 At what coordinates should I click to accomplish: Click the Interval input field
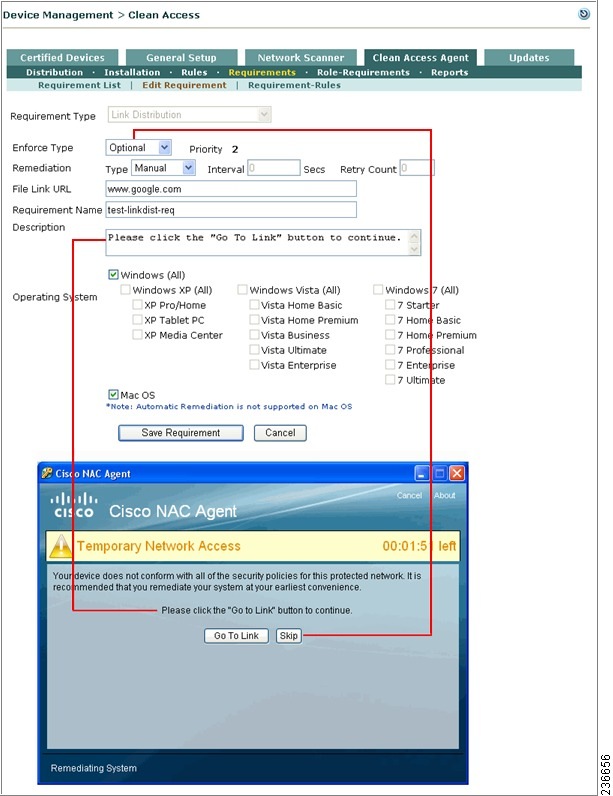[x=274, y=168]
